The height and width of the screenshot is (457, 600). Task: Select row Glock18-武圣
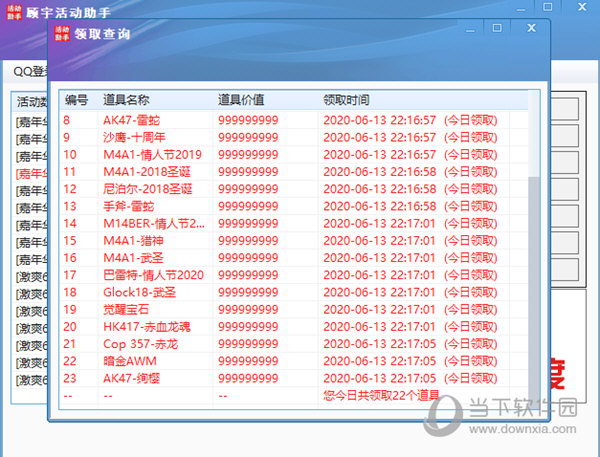(x=294, y=292)
